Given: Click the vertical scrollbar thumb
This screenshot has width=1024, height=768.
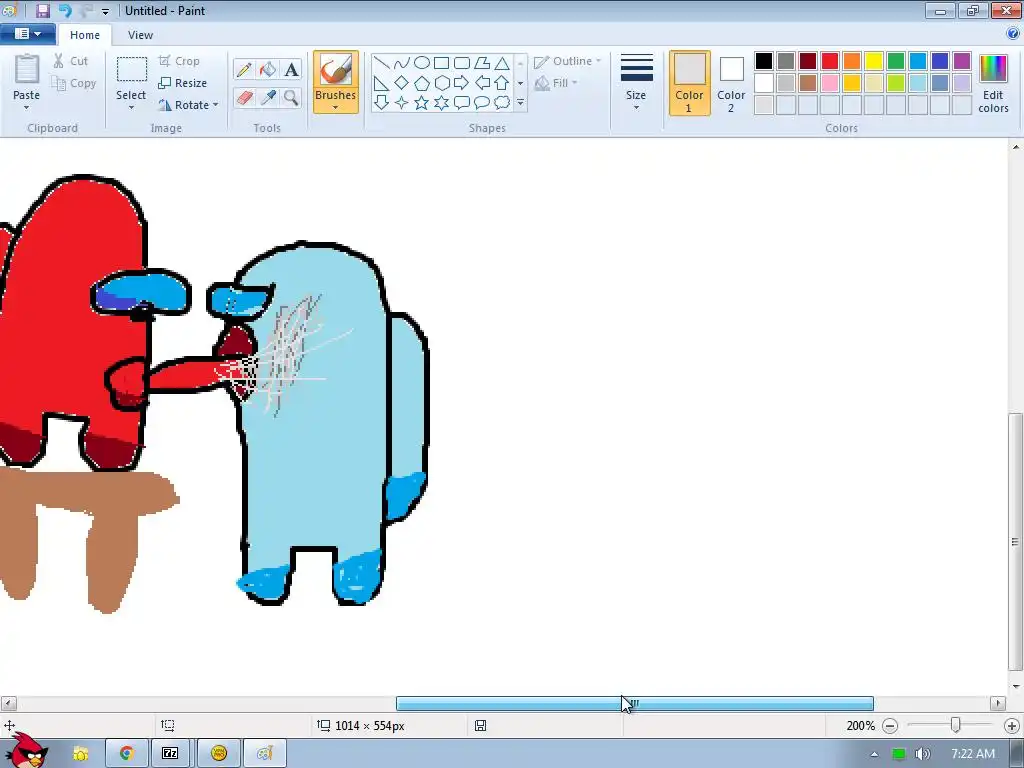Looking at the screenshot, I should click(x=1016, y=542).
